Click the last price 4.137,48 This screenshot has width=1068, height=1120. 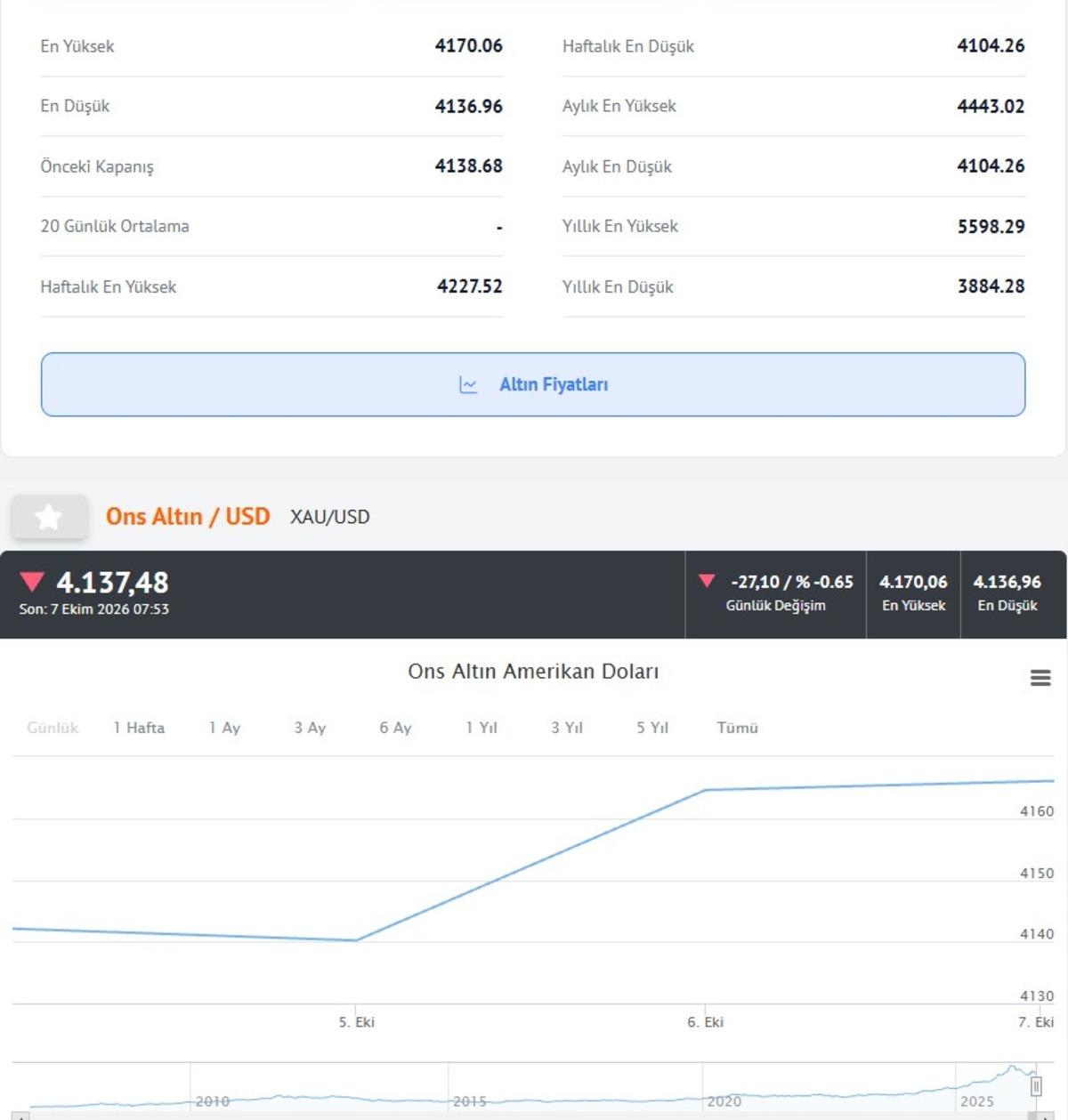click(112, 583)
